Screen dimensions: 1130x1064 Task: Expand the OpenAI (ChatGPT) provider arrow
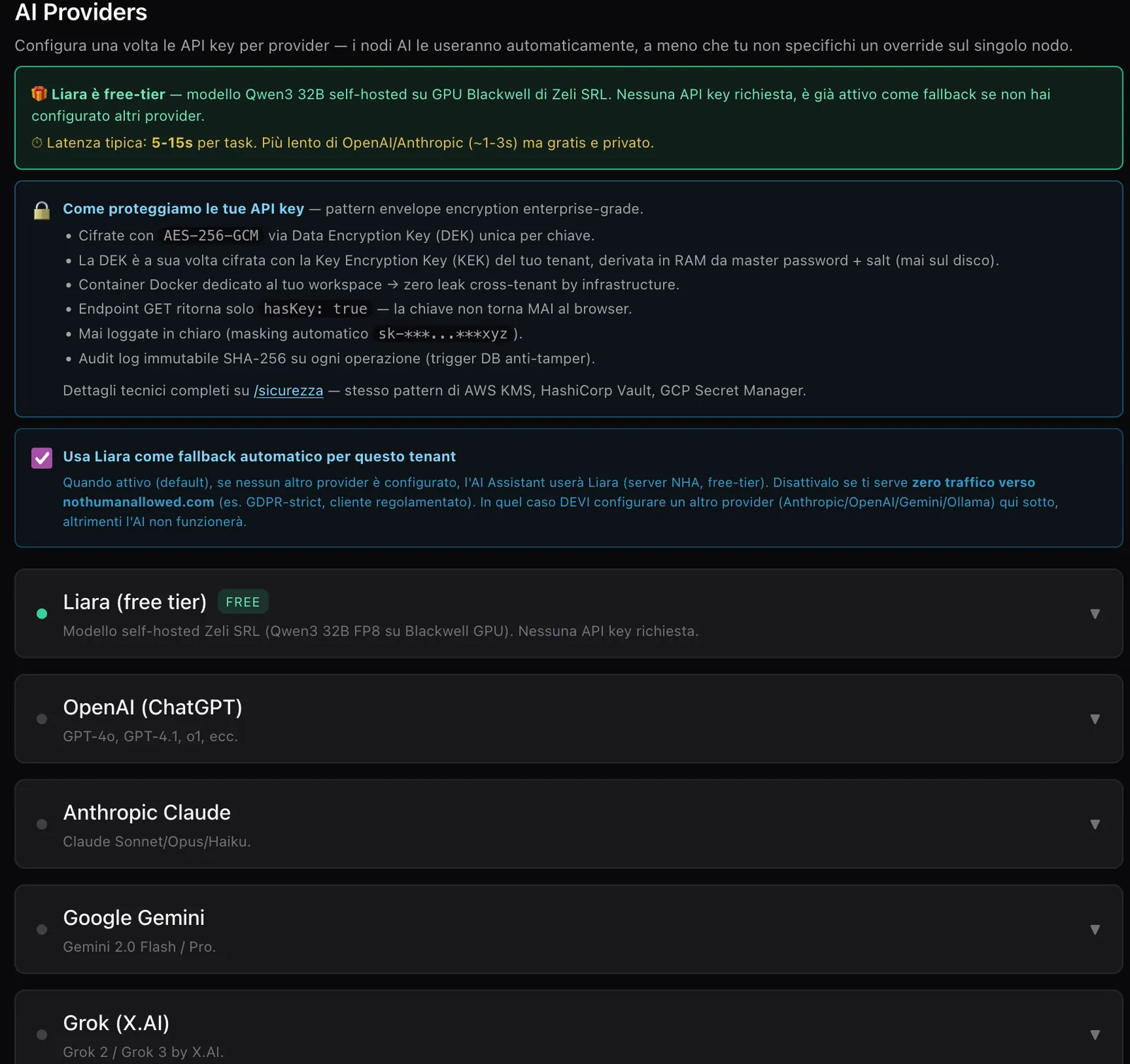pyautogui.click(x=1095, y=719)
